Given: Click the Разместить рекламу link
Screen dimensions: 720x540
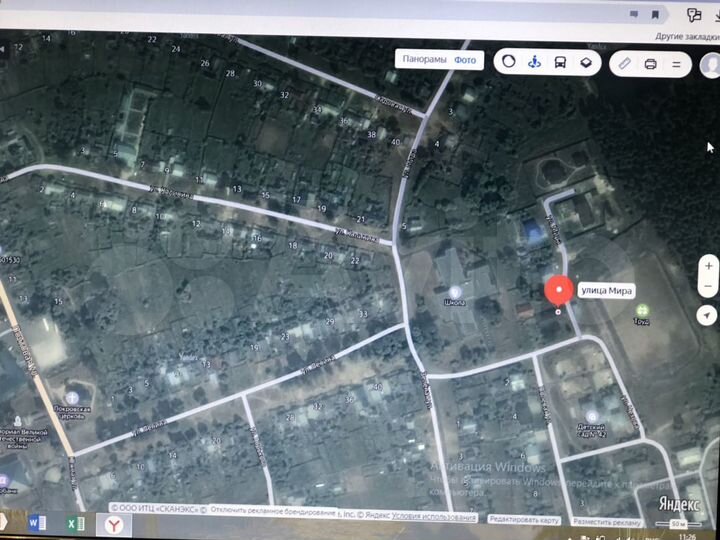Looking at the screenshot, I should pyautogui.click(x=606, y=522).
